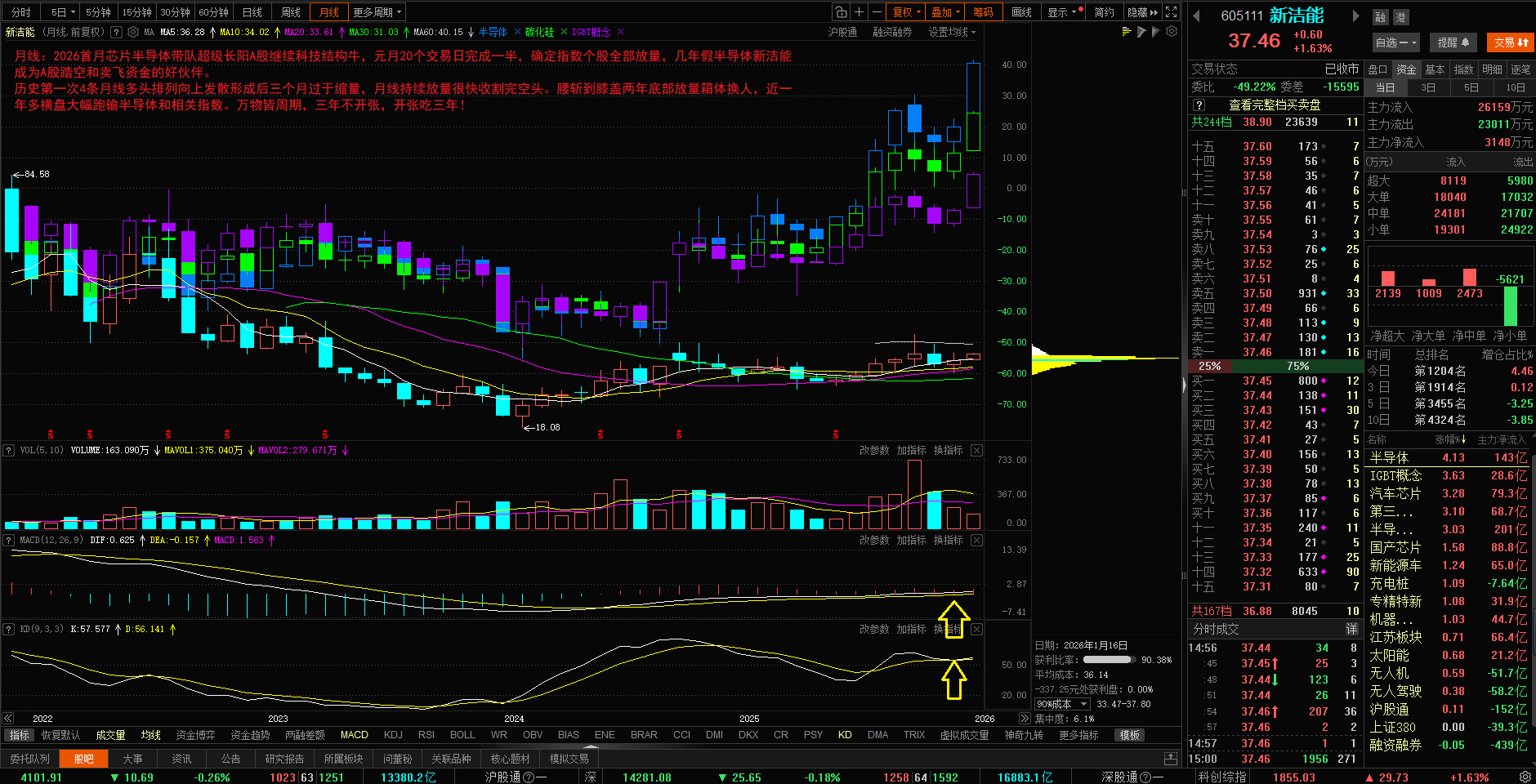Click the lock icon in chart toolbar

(x=841, y=12)
